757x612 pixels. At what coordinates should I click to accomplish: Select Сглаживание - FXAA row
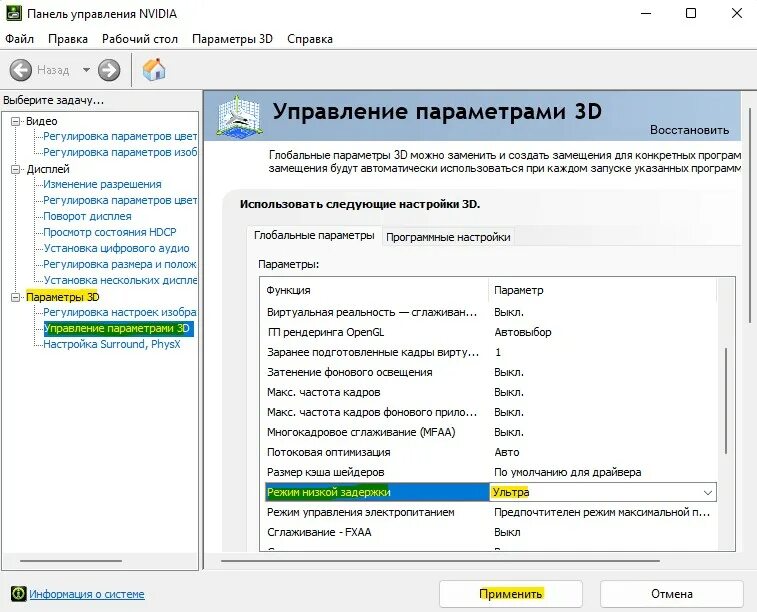[491, 532]
